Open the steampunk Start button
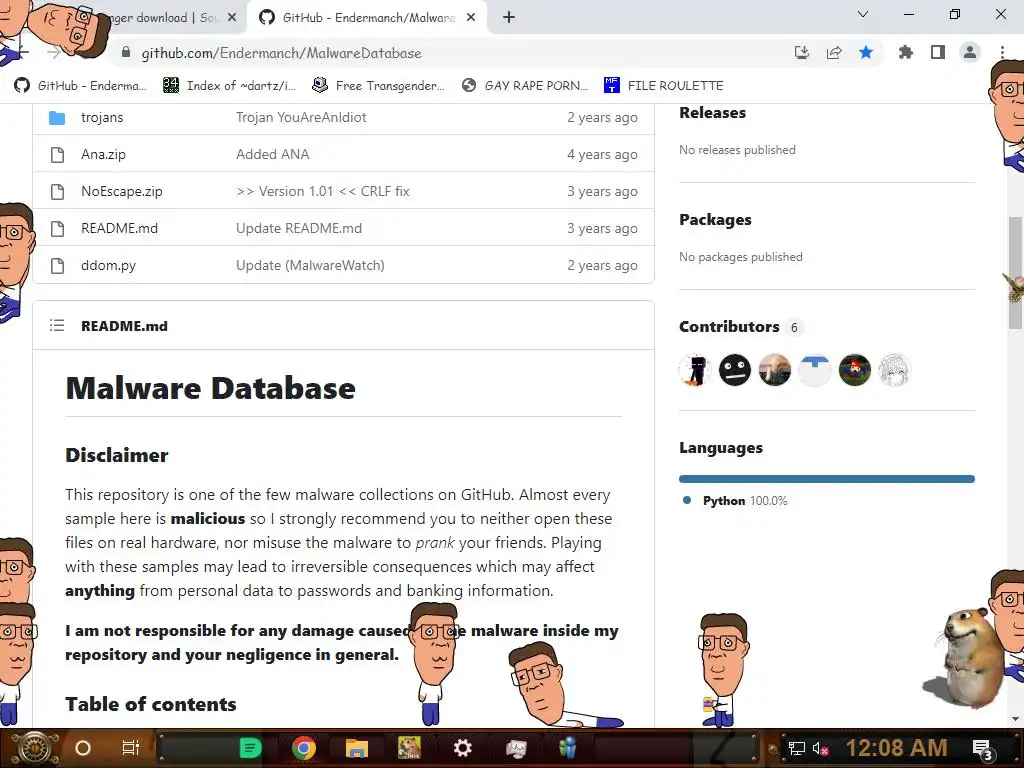Viewport: 1024px width, 768px height. 34,748
